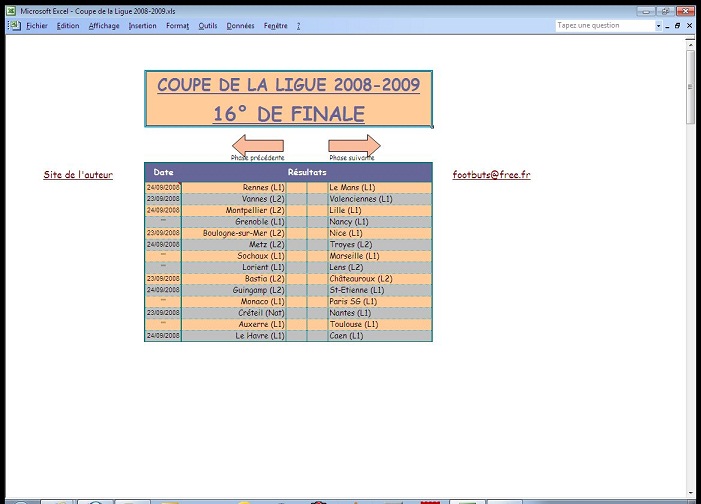The image size is (701, 504).
Task: Open the ? help menu
Action: [x=299, y=26]
